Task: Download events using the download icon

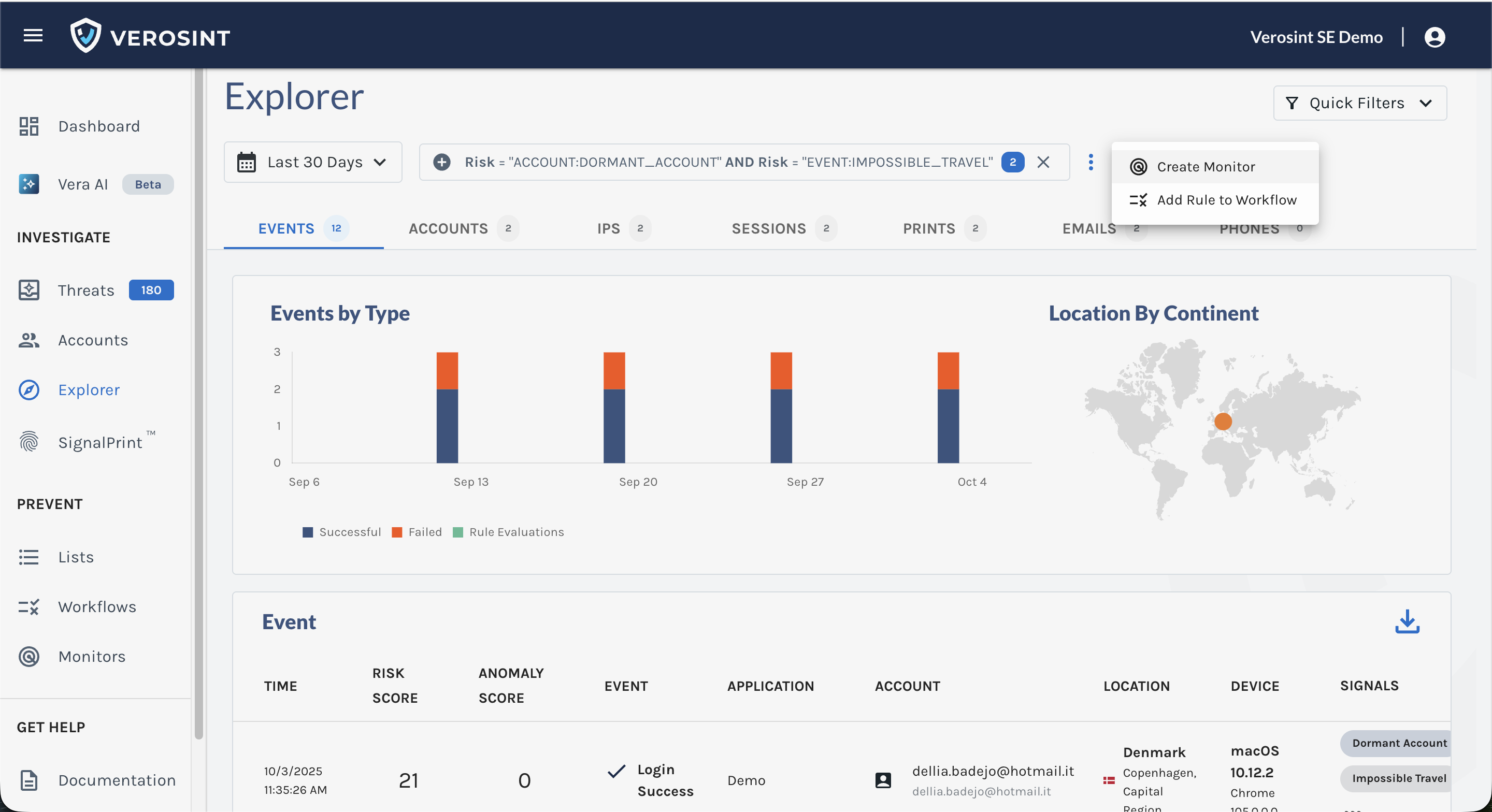Action: (1407, 622)
